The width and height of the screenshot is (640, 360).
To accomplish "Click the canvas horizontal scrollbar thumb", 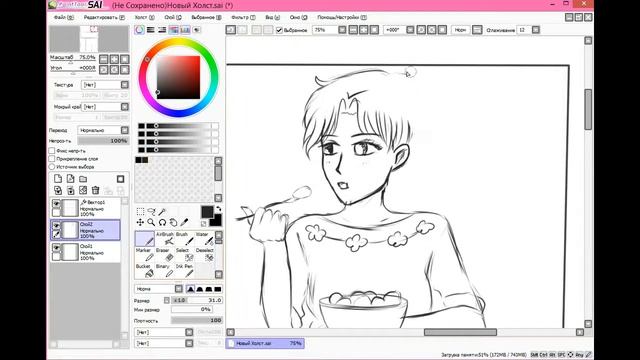I will click(x=460, y=332).
